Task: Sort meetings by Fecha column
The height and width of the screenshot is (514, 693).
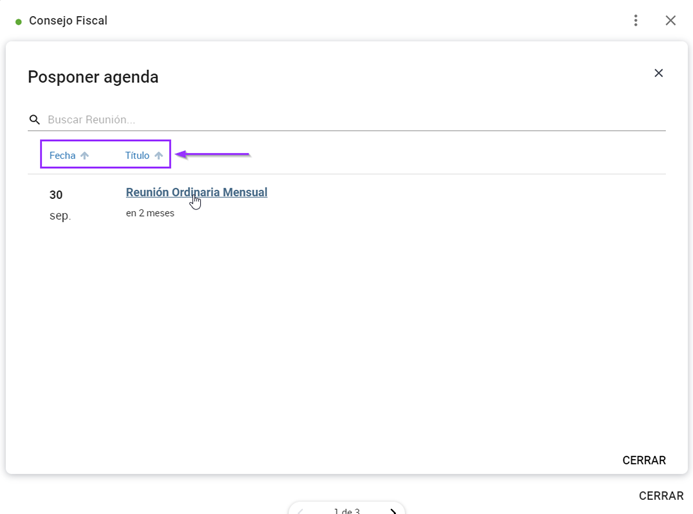Action: point(62,156)
